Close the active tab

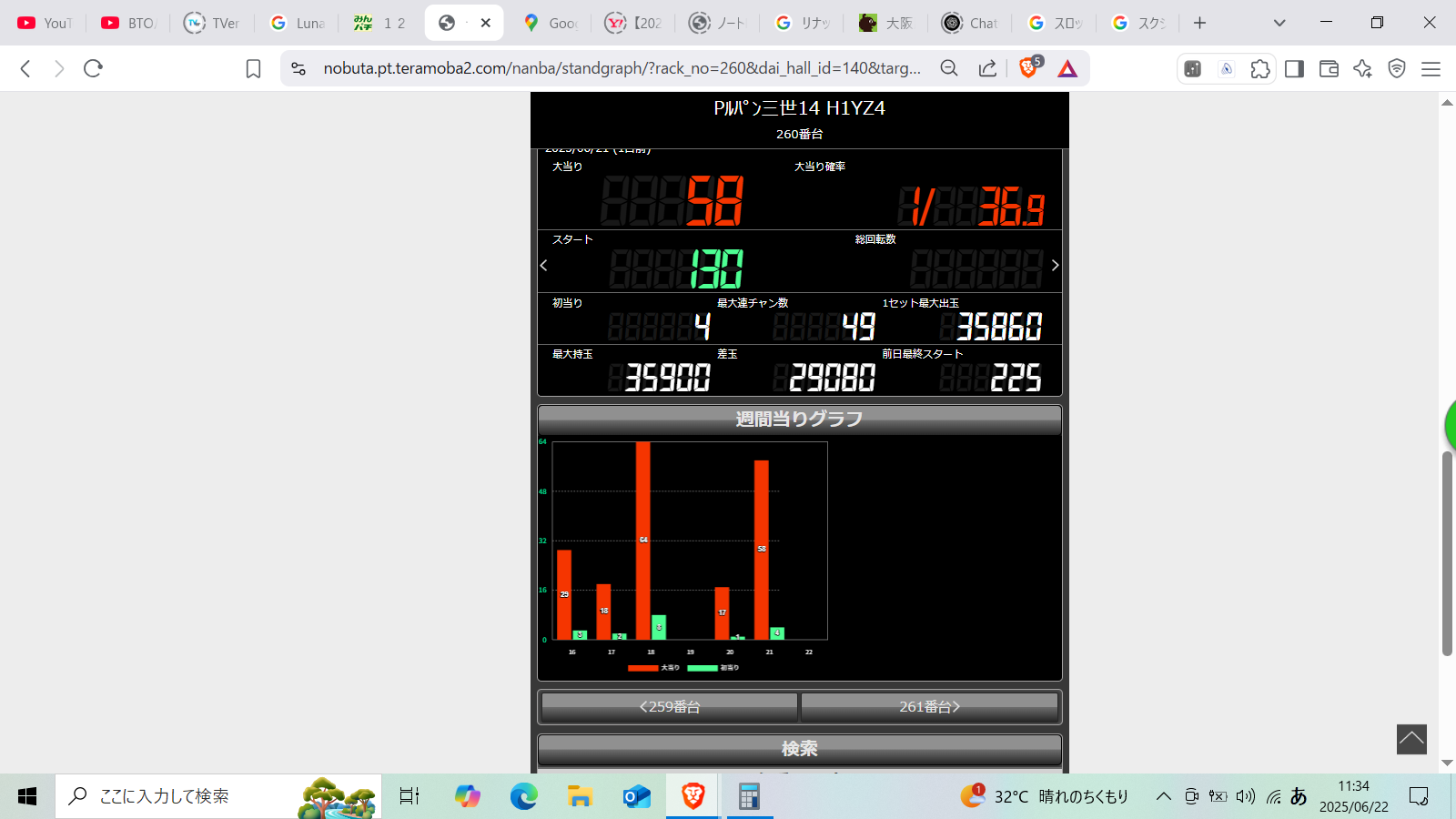(486, 23)
